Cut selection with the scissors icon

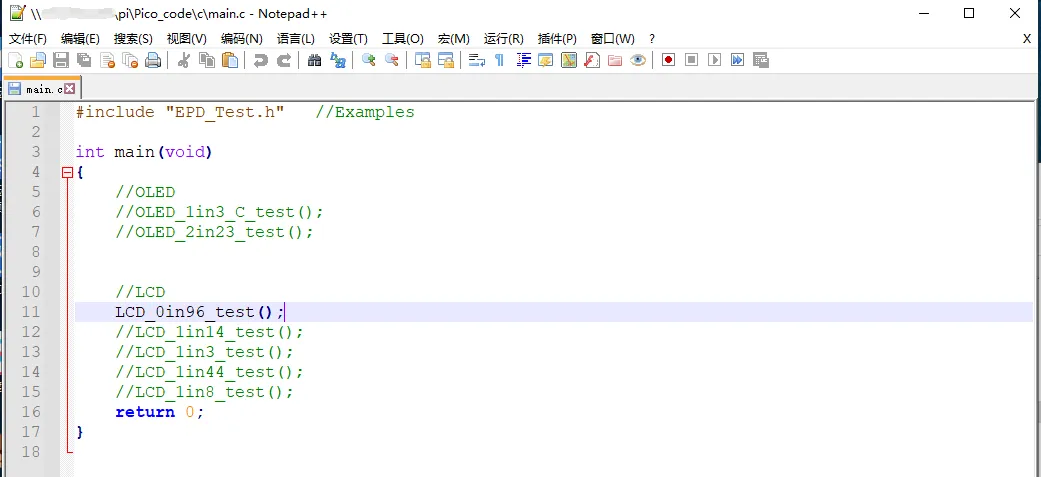(184, 60)
